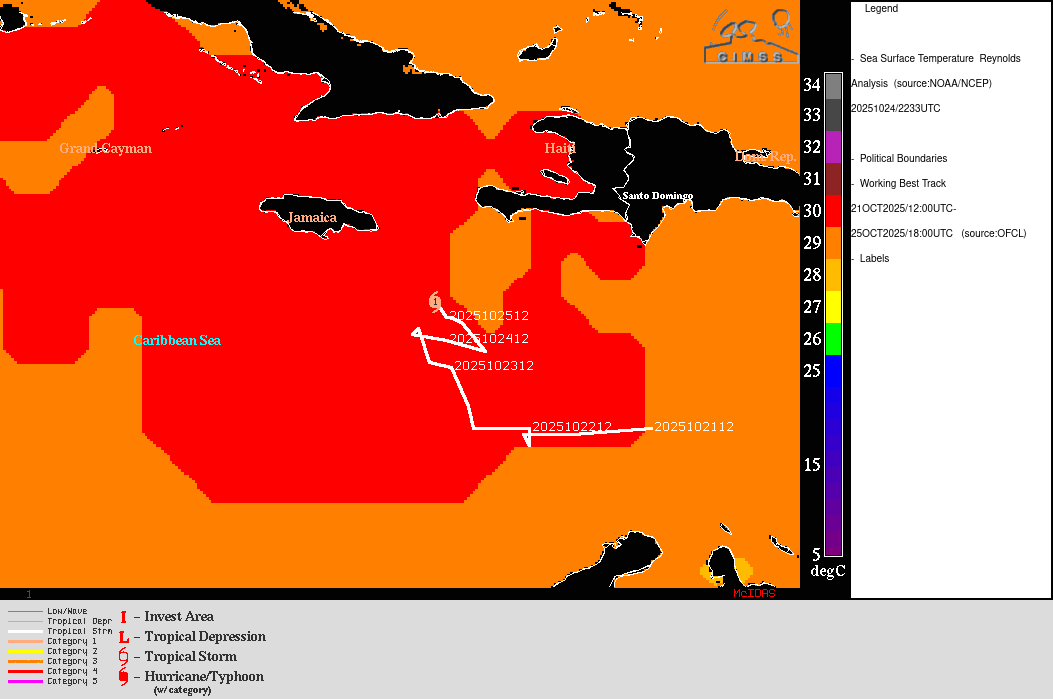Click the Political Boundaries legend entry

(x=903, y=159)
